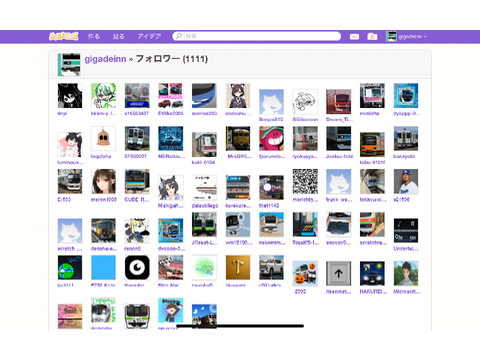Viewport: 480px width, 360px height.
Task: Open the yellow train avatar in the second row
Action: pyautogui.click(x=238, y=139)
